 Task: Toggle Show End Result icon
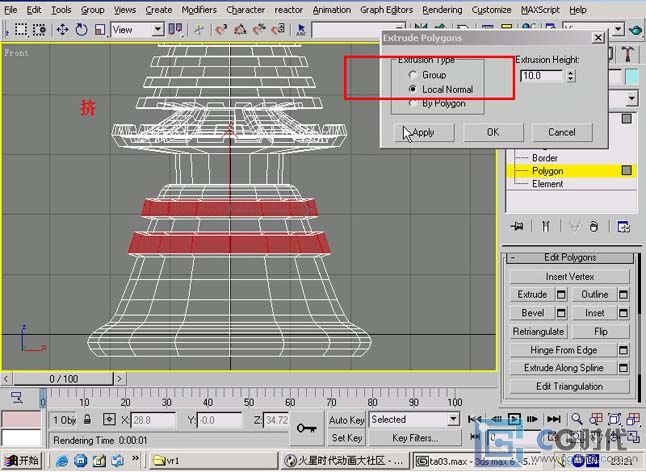click(545, 226)
